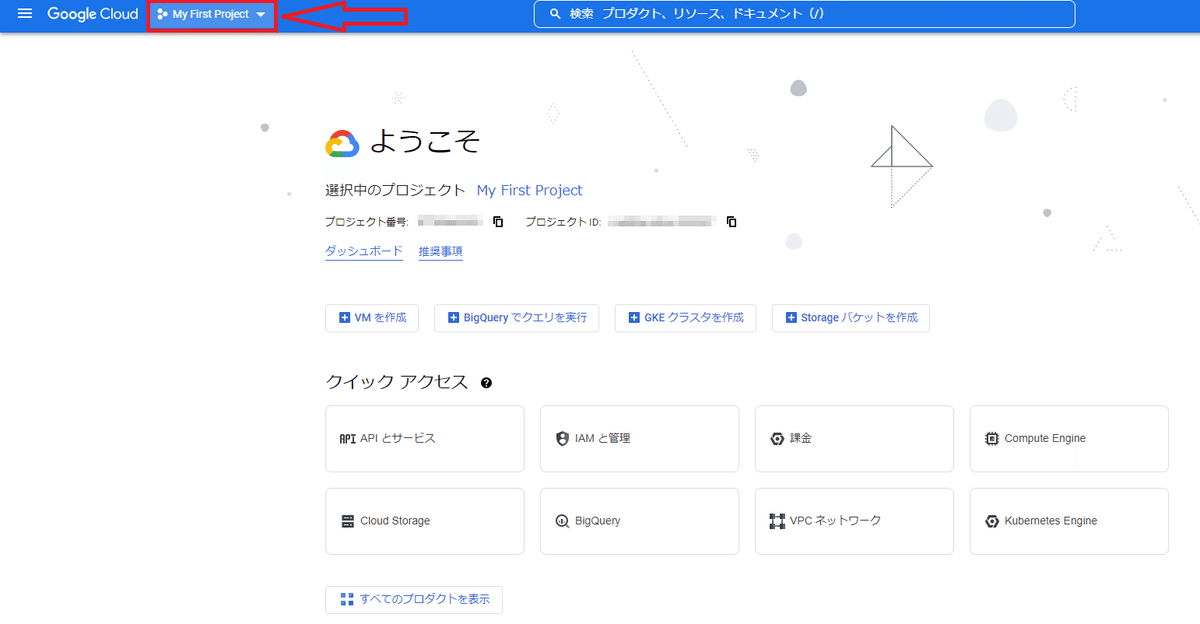This screenshot has height=624, width=1200.
Task: Show quick access help tooltip icon
Action: [x=486, y=383]
